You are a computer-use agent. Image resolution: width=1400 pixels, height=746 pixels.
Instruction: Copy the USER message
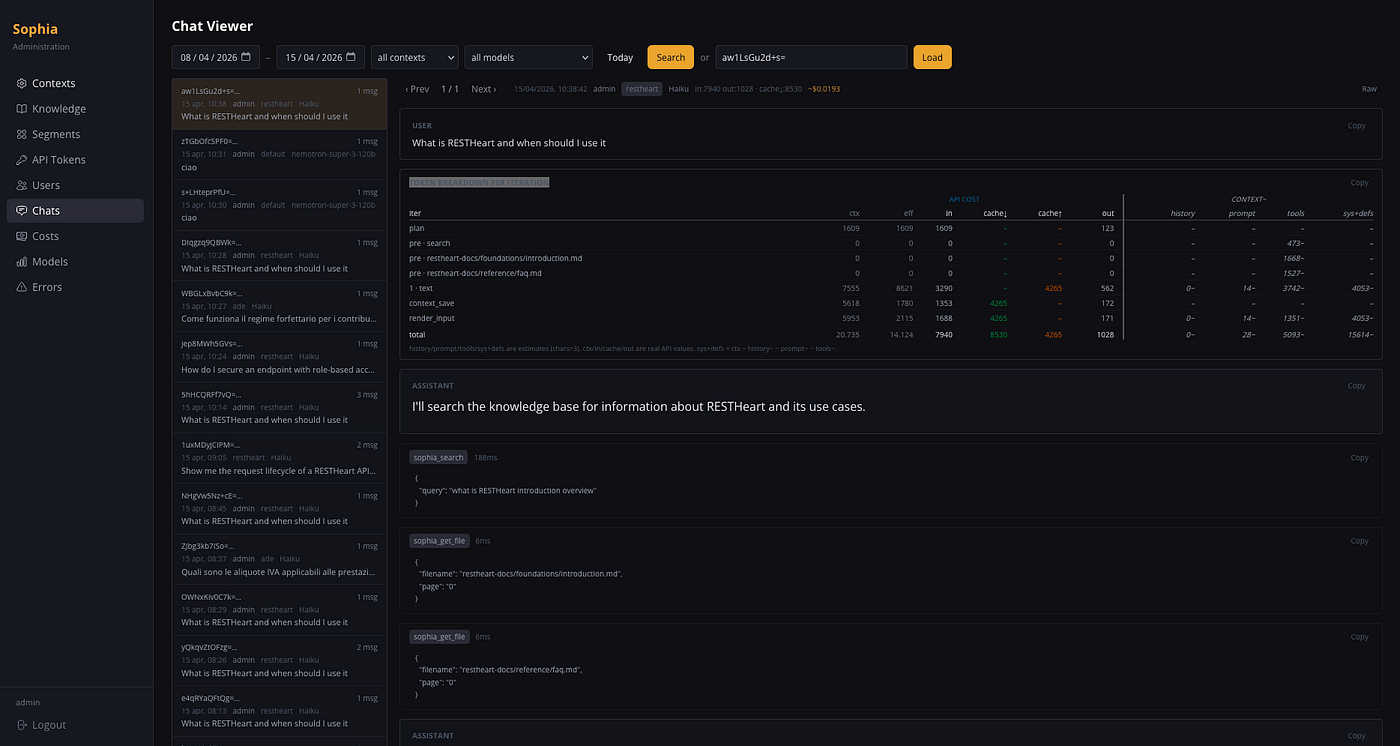click(x=1356, y=126)
